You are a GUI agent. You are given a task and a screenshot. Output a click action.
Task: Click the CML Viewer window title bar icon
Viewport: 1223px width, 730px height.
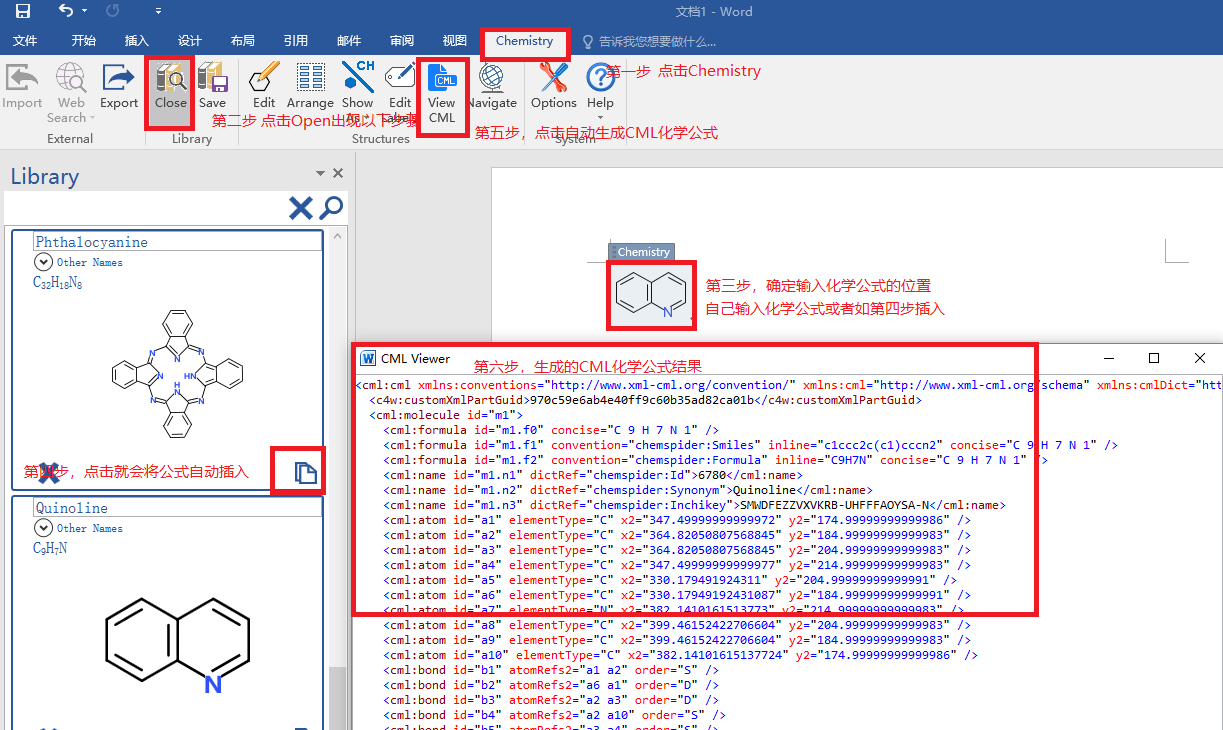[x=367, y=359]
